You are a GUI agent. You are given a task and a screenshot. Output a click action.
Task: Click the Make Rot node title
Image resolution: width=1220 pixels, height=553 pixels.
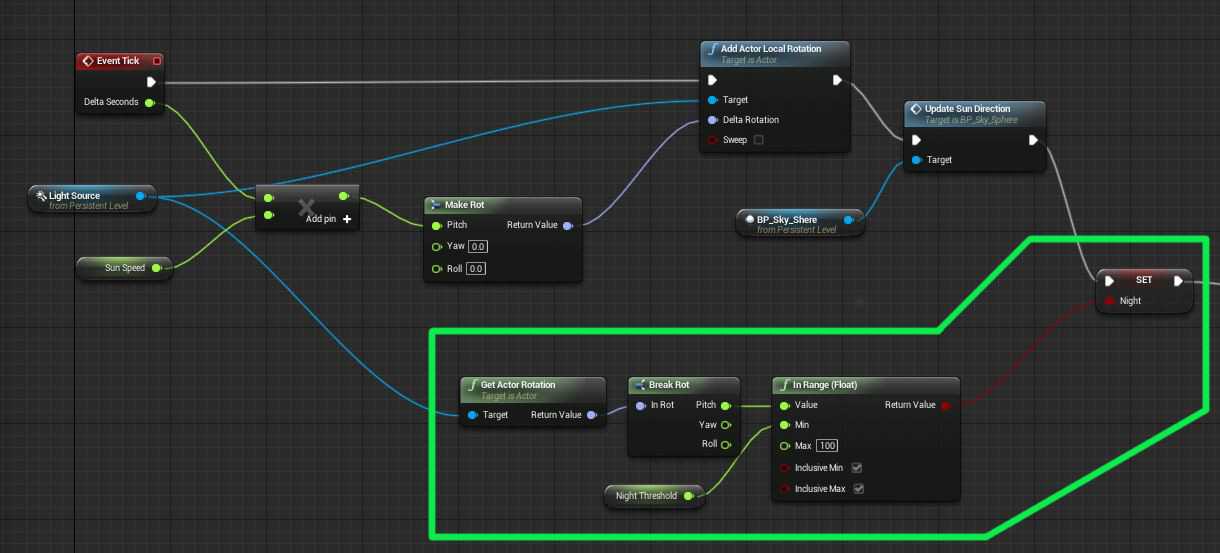point(464,205)
